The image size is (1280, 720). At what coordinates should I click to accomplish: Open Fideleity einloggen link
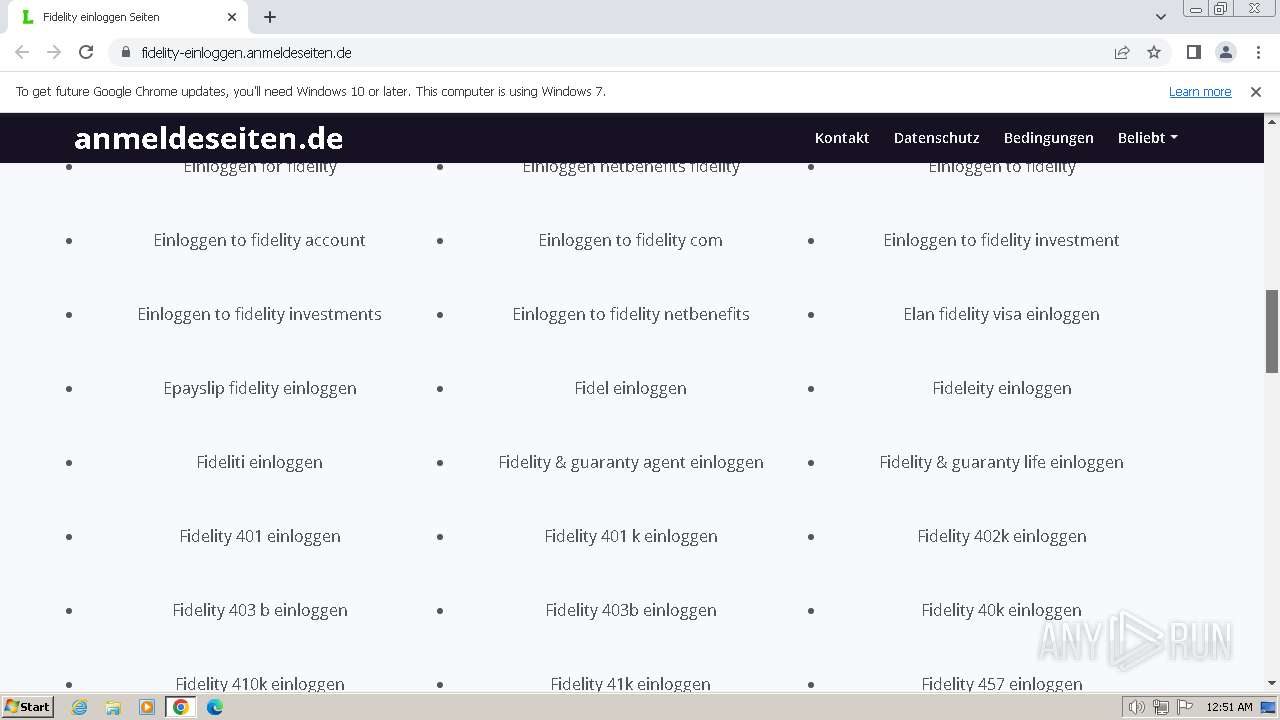pos(1002,388)
